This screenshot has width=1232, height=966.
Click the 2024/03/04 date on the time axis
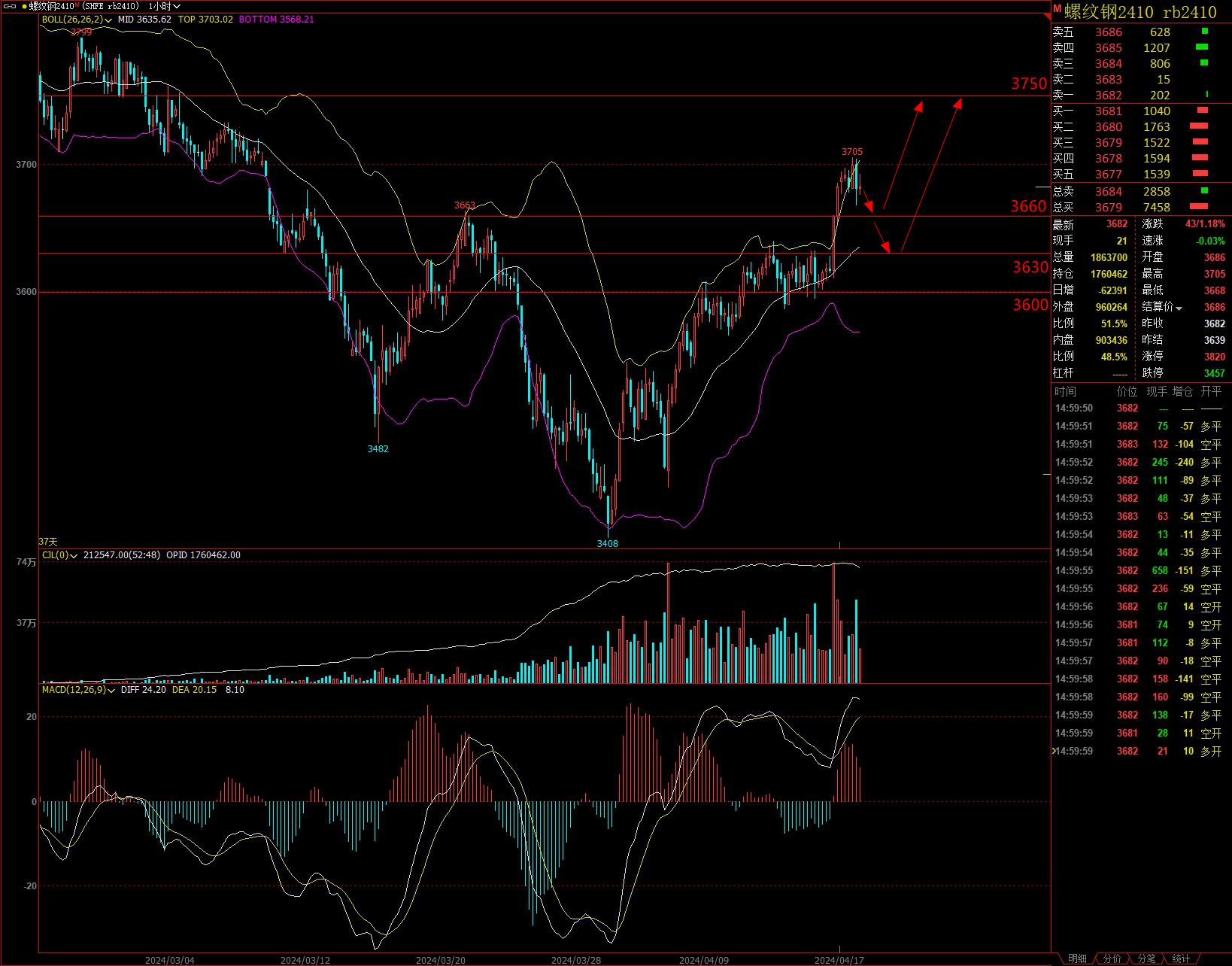170,960
